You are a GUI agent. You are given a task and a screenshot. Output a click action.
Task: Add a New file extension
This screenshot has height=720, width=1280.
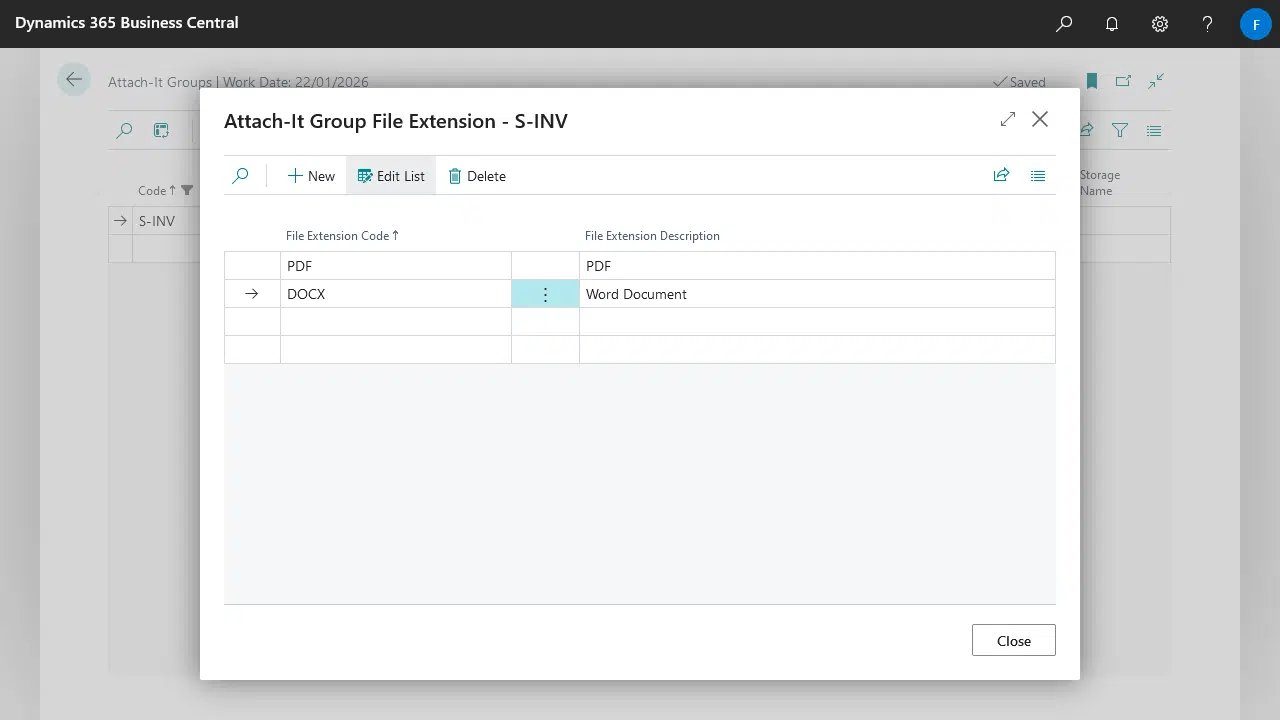[311, 176]
